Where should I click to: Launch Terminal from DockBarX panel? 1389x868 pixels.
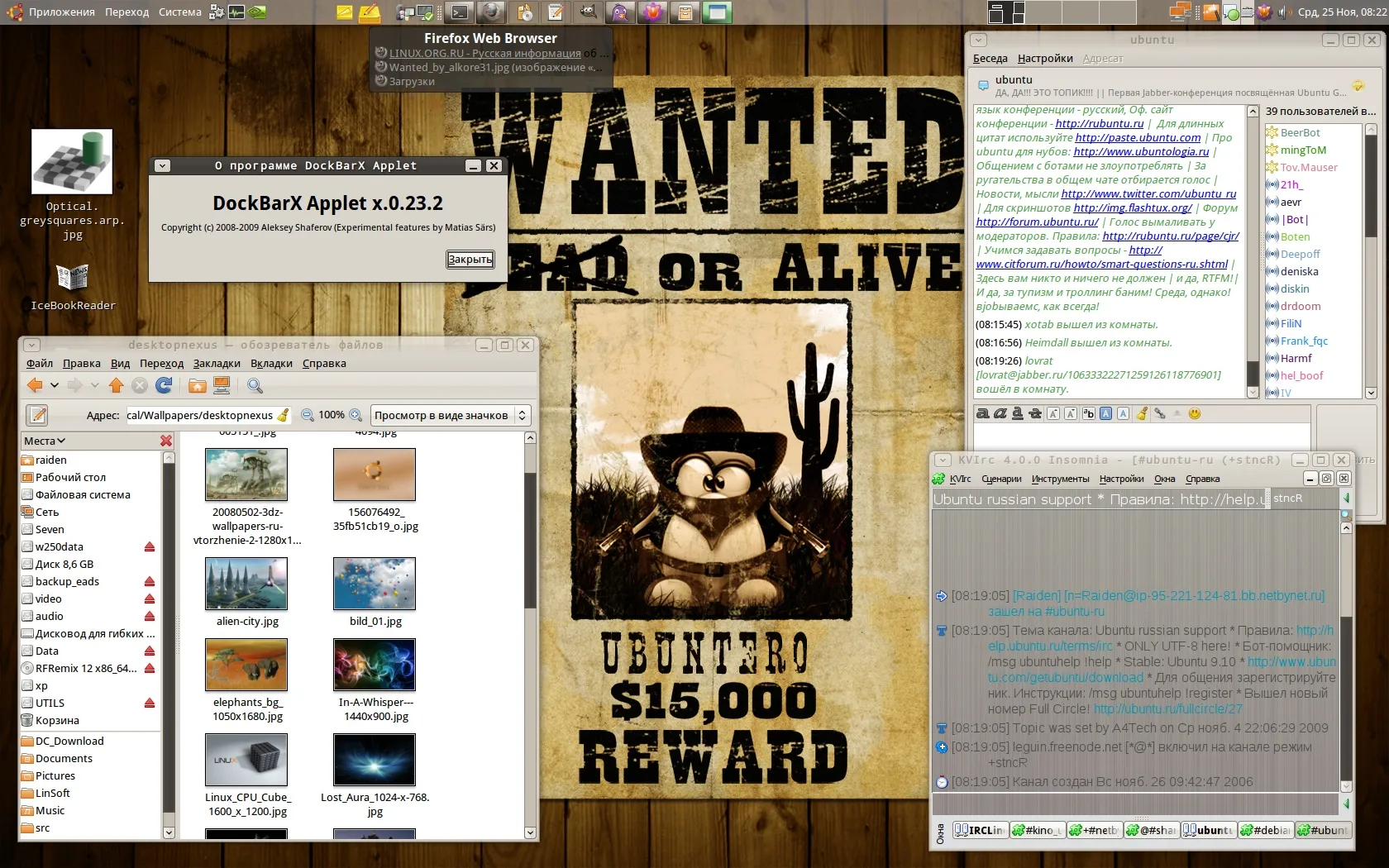click(460, 12)
